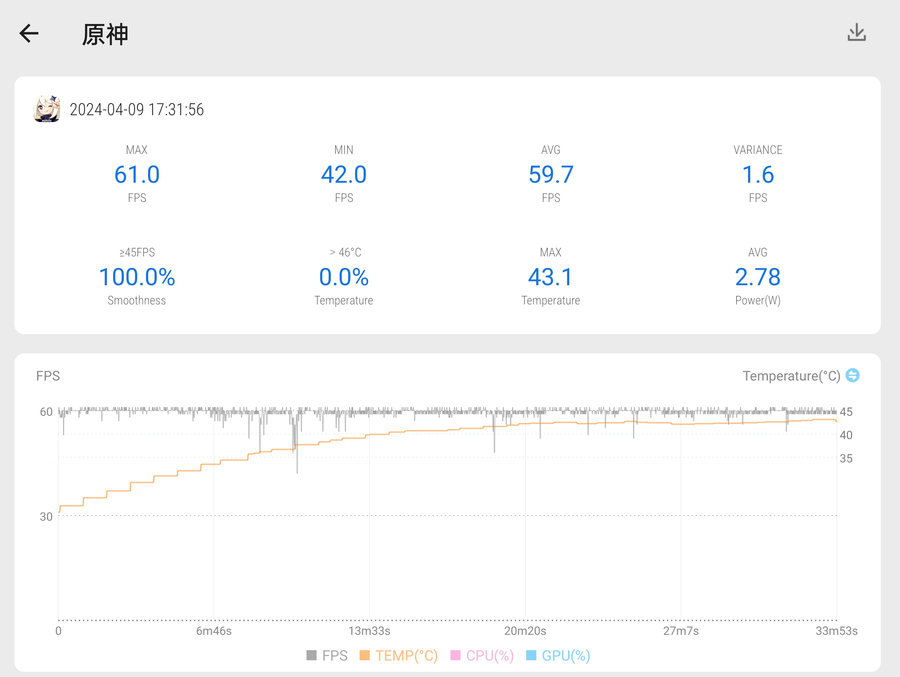Viewport: 900px width, 677px height.
Task: Click the 13m33s time axis label
Action: (369, 631)
